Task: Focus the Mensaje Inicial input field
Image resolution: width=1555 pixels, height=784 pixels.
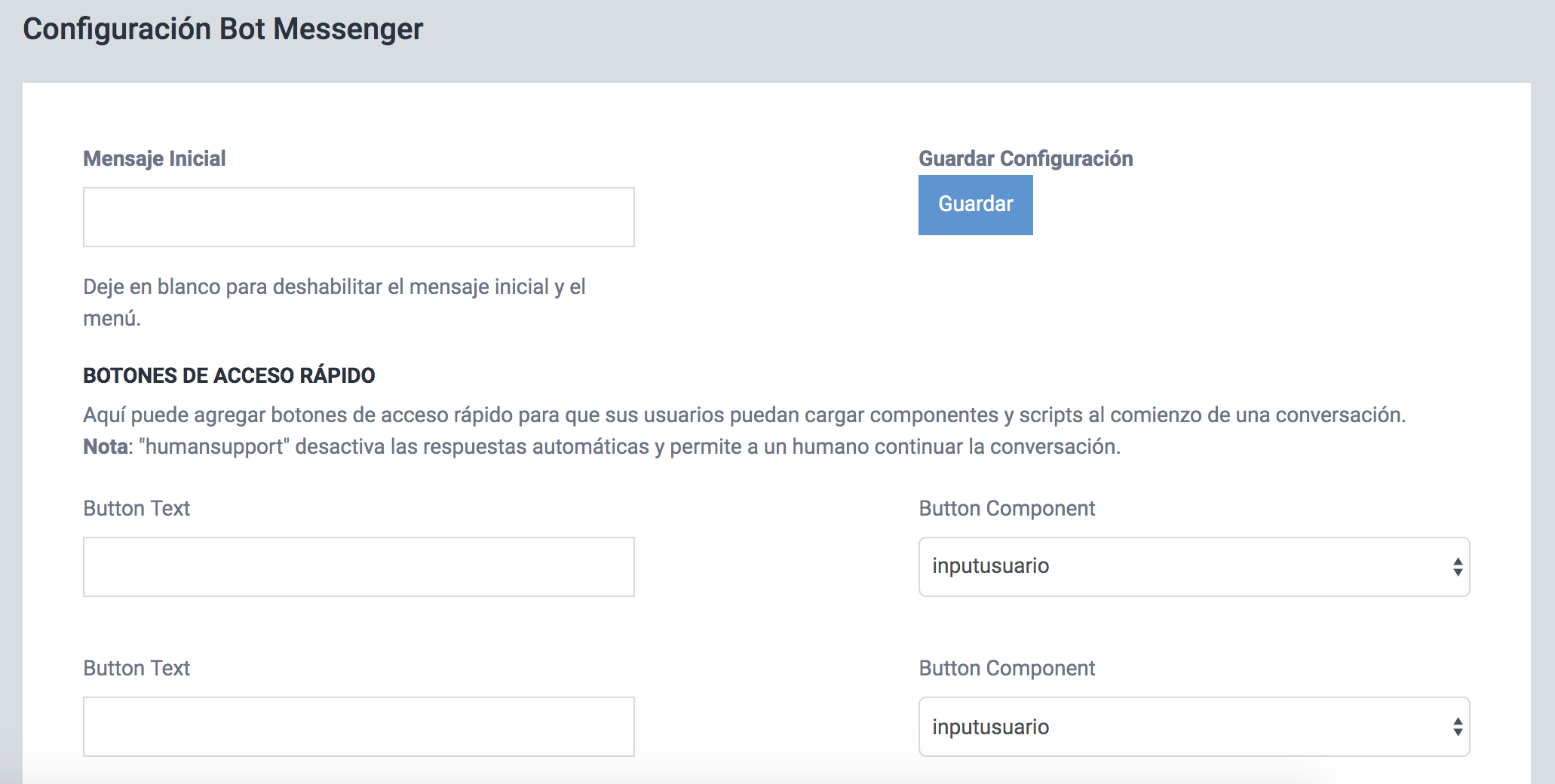Action: [x=359, y=217]
